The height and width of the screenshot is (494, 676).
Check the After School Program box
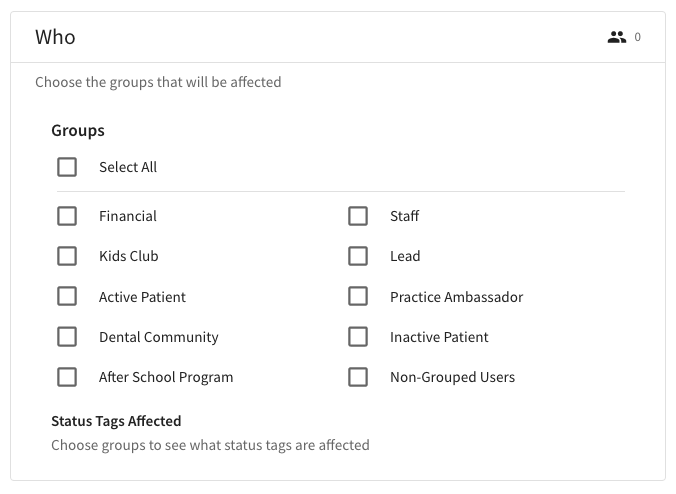point(67,377)
